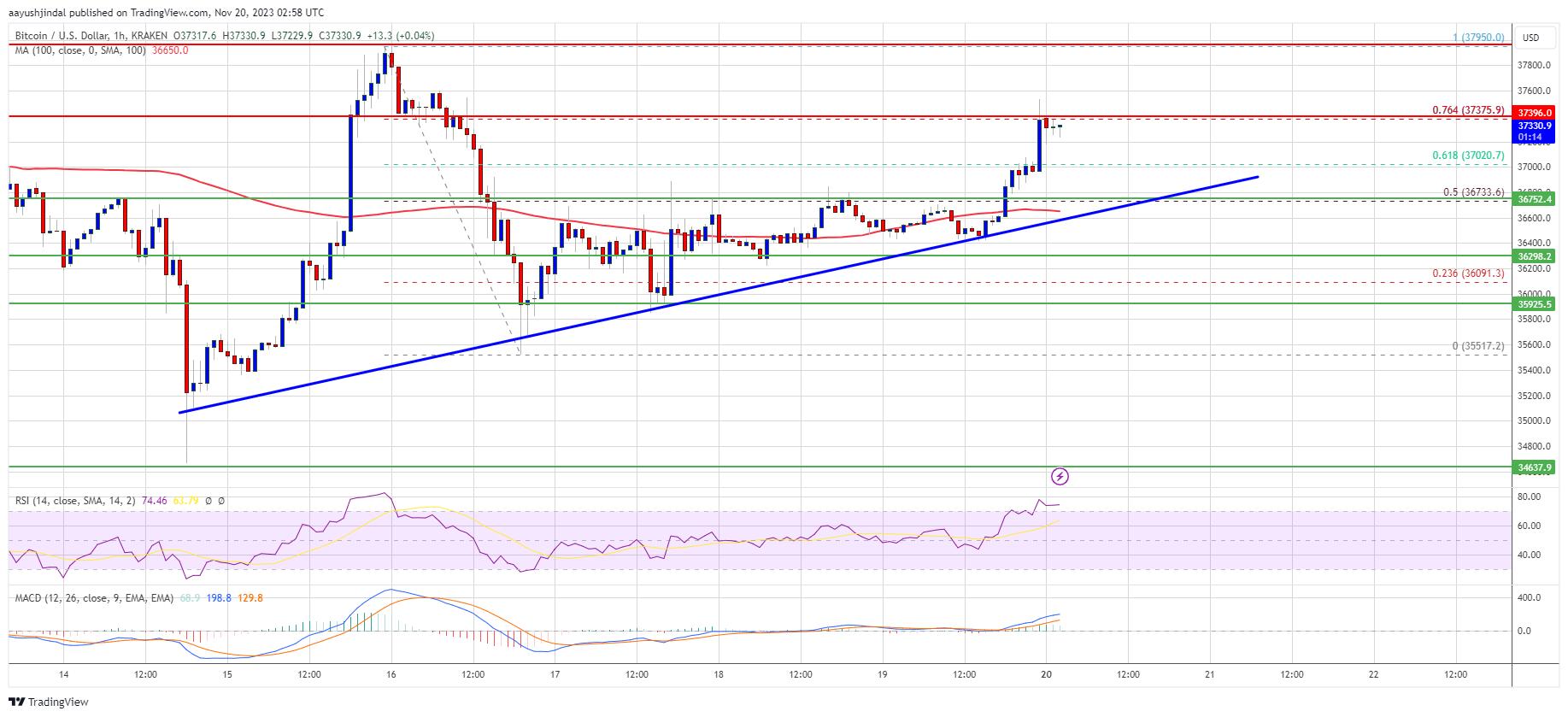Click the TradingView text at bottom left
Image resolution: width=1568 pixels, height=717 pixels.
pyautogui.click(x=58, y=702)
